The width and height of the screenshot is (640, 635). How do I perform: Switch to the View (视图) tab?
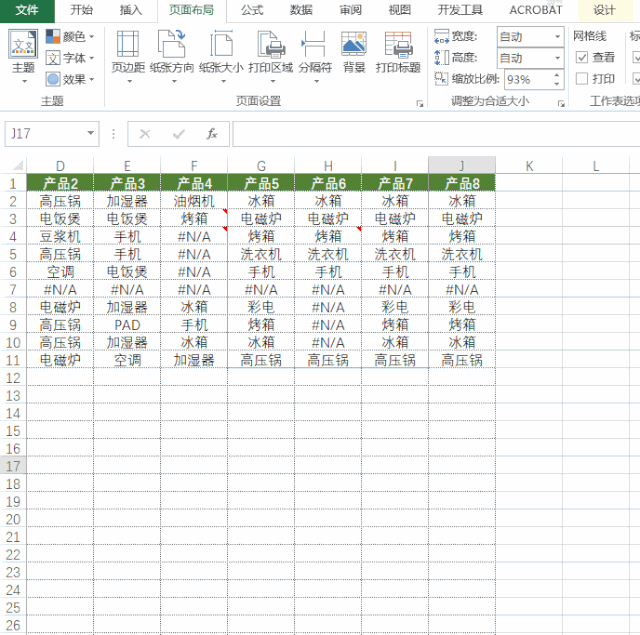(x=400, y=10)
